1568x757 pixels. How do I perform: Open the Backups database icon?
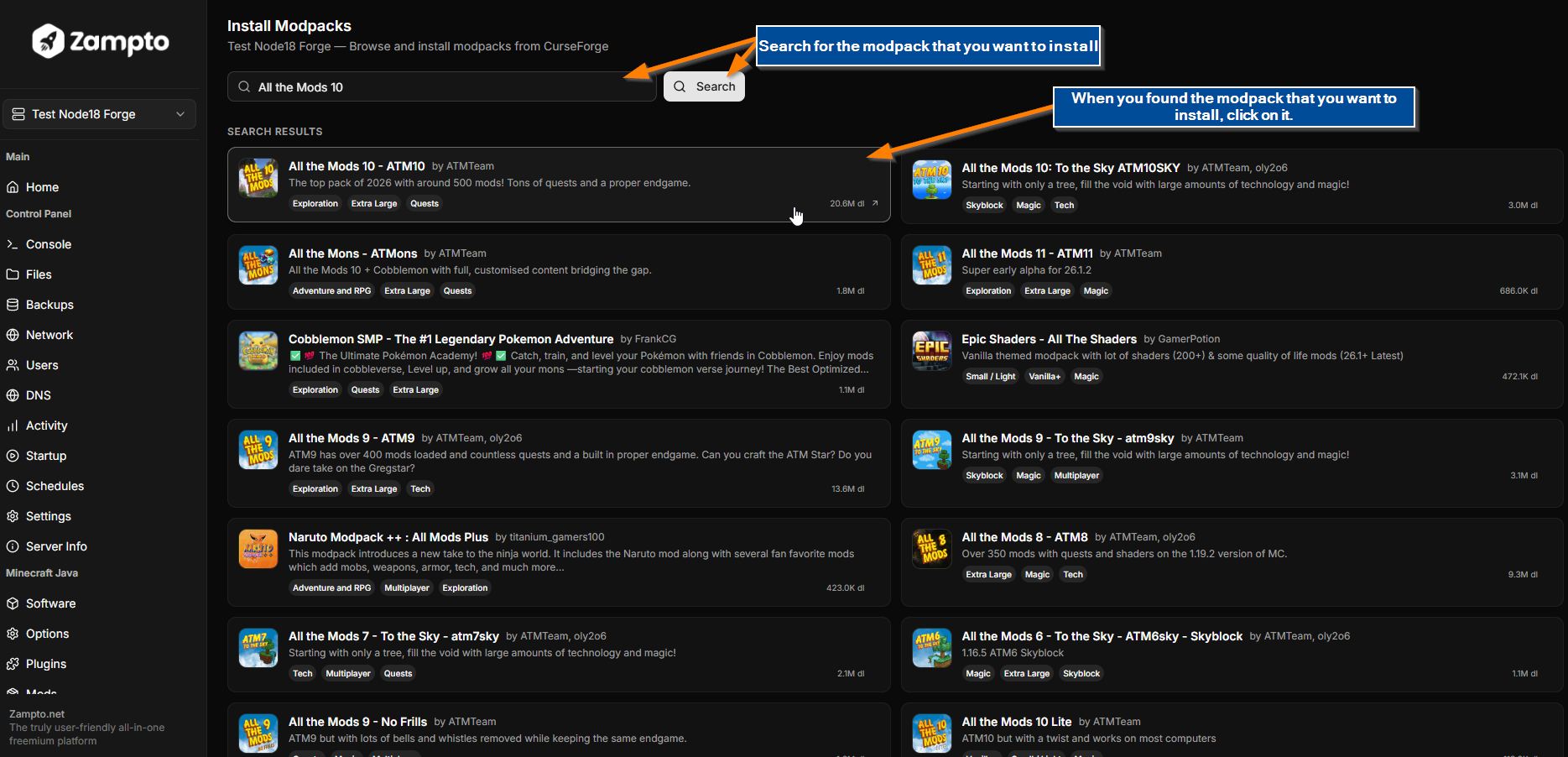13,305
